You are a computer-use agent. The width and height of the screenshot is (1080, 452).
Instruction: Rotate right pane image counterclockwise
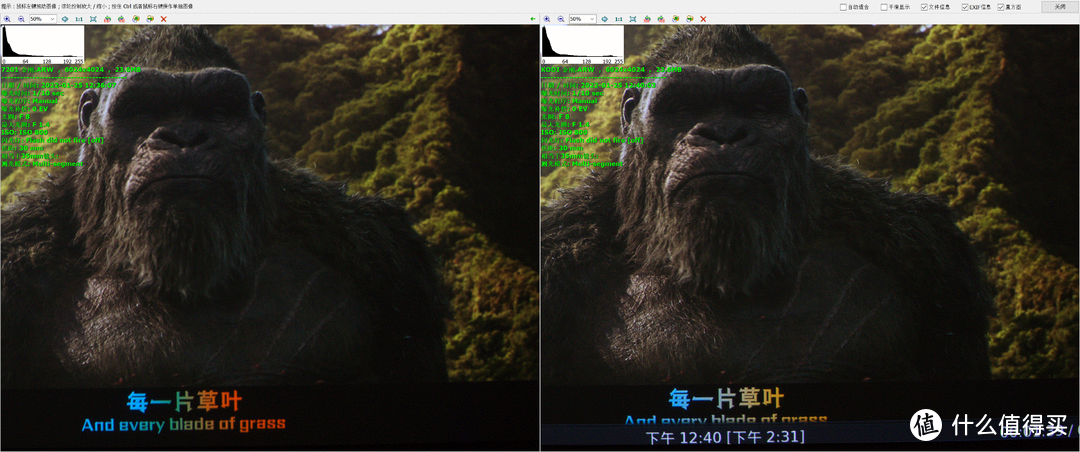647,19
